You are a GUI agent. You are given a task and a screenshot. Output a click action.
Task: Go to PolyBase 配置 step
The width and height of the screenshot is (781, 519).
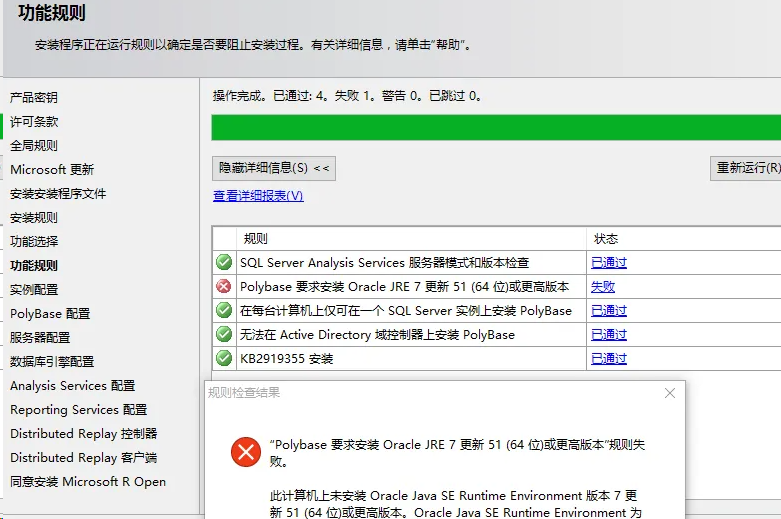click(x=50, y=313)
